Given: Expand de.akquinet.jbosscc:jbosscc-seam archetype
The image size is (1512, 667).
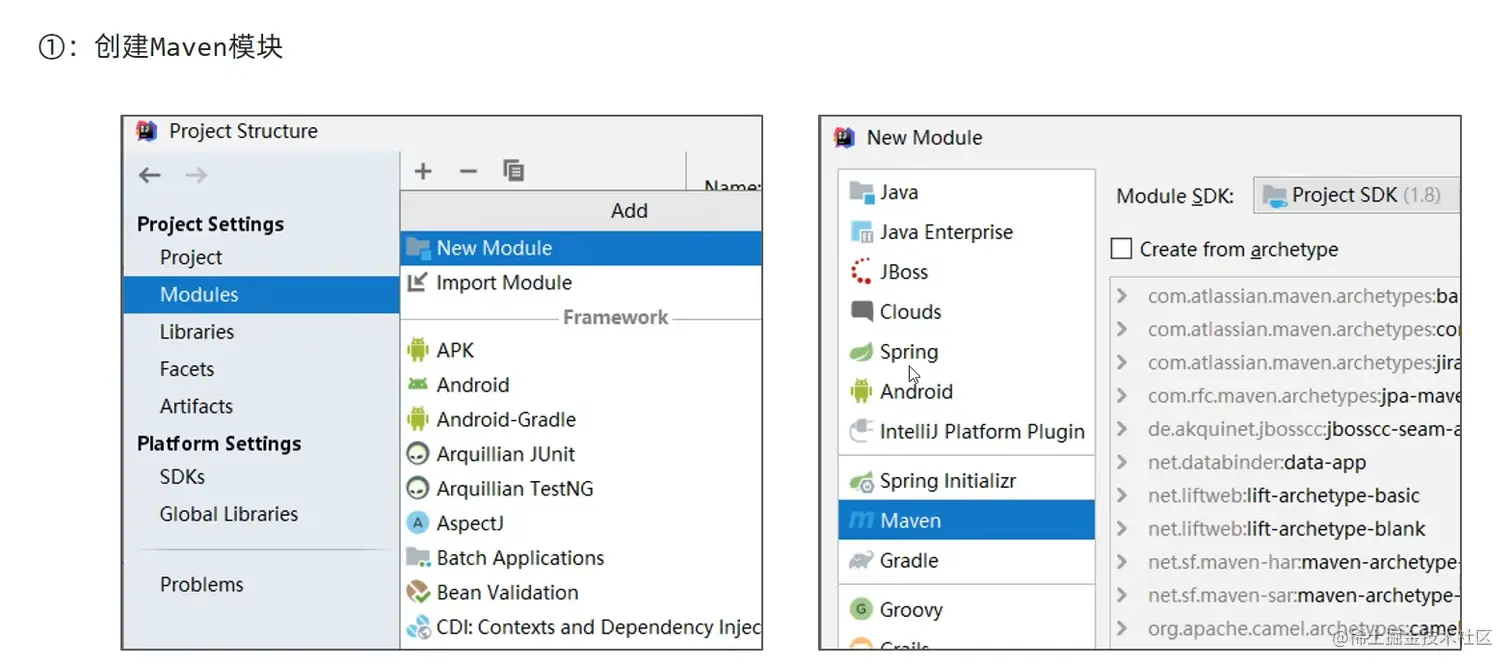Looking at the screenshot, I should coord(1122,429).
